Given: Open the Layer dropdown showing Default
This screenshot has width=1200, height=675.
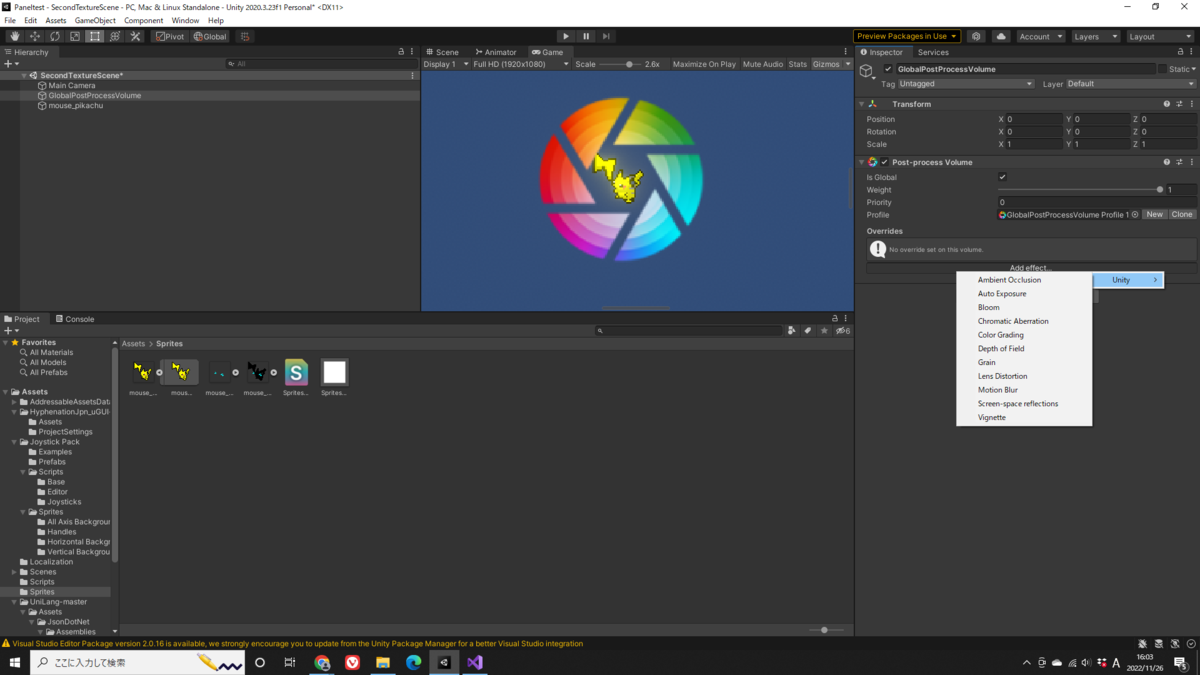Looking at the screenshot, I should pos(1130,84).
